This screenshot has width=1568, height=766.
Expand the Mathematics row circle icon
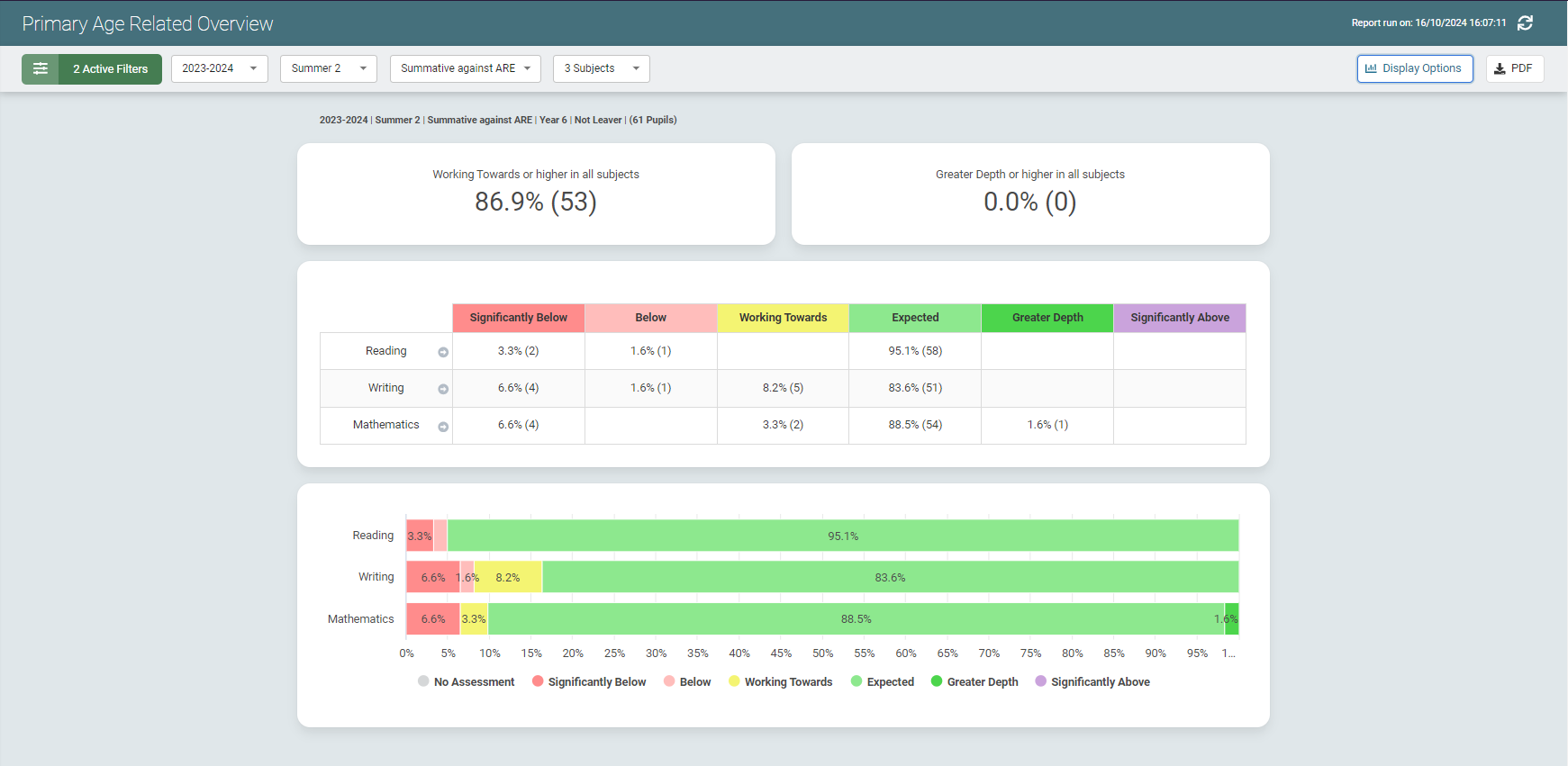443,427
